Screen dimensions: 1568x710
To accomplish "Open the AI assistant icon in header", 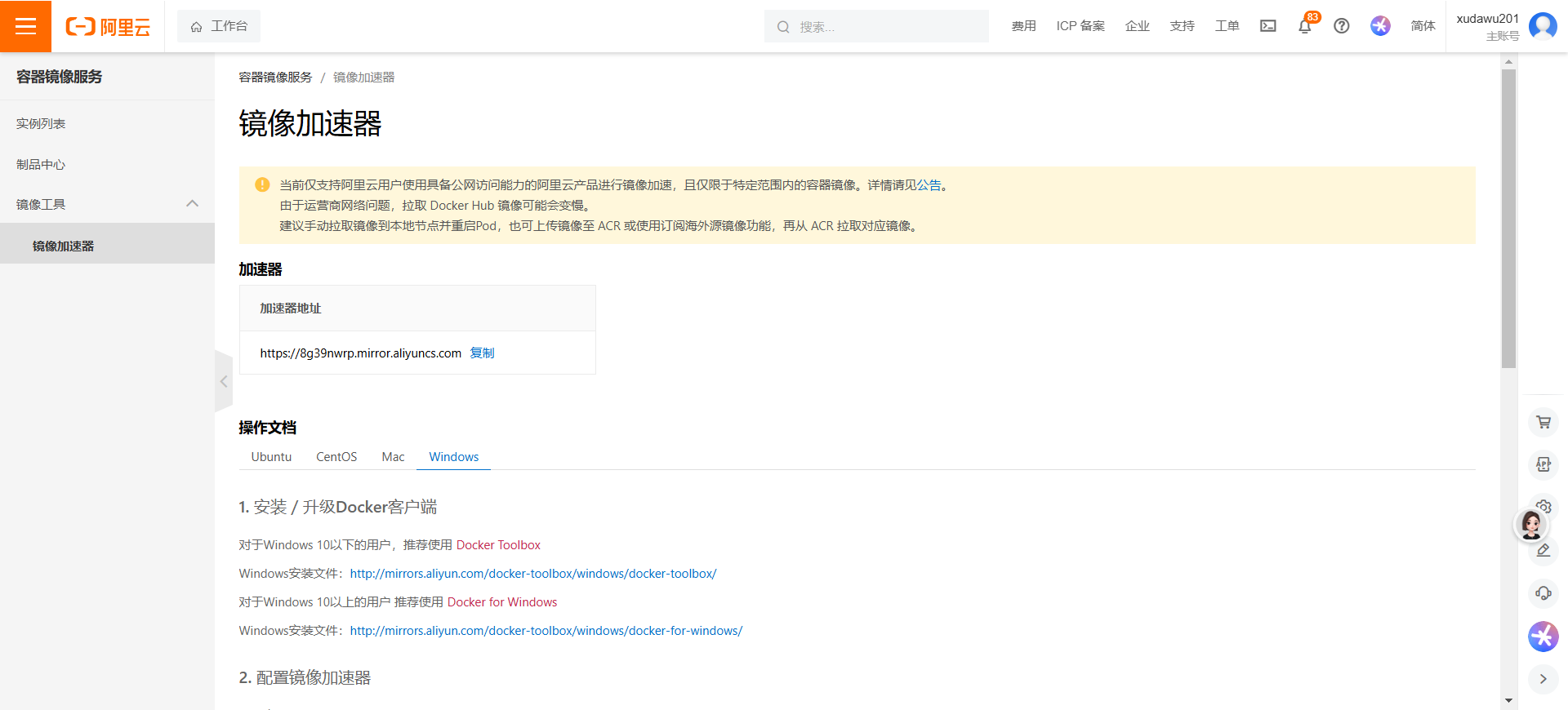I will pos(1380,26).
